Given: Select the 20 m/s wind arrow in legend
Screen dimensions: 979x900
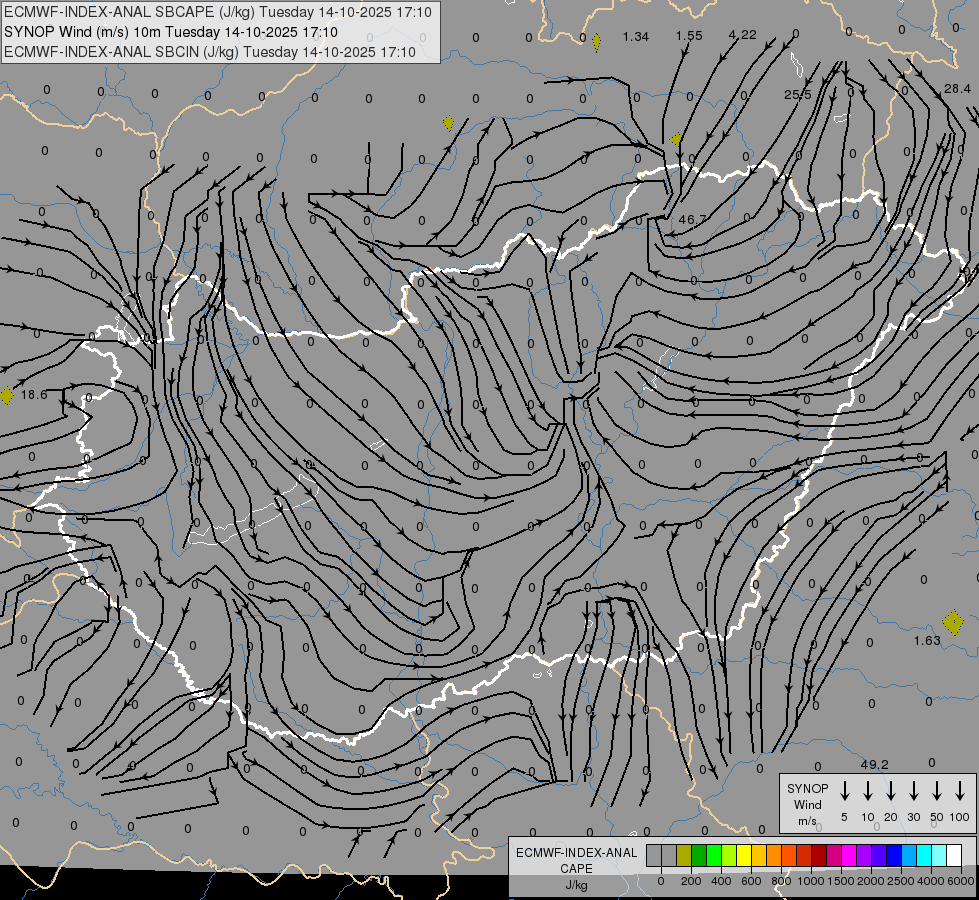Looking at the screenshot, I should point(890,791).
